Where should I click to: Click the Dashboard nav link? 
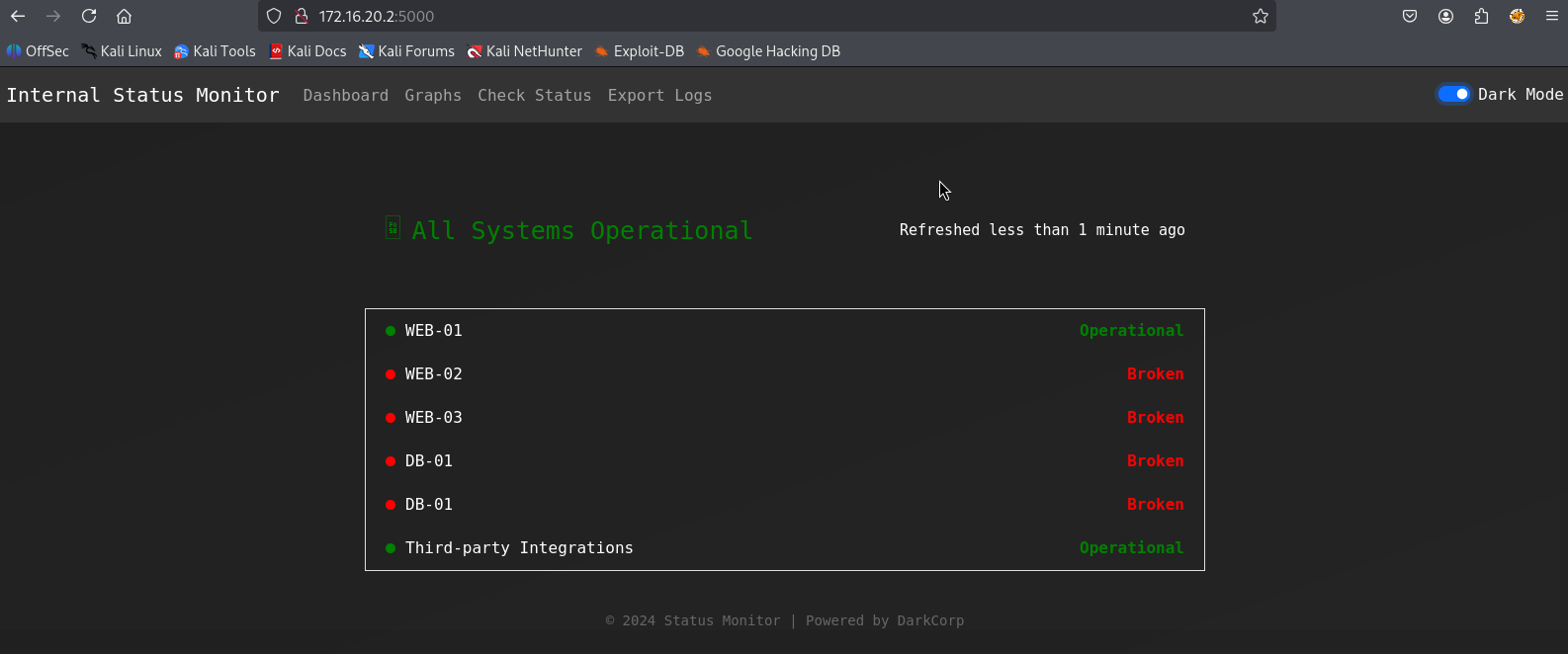point(345,95)
